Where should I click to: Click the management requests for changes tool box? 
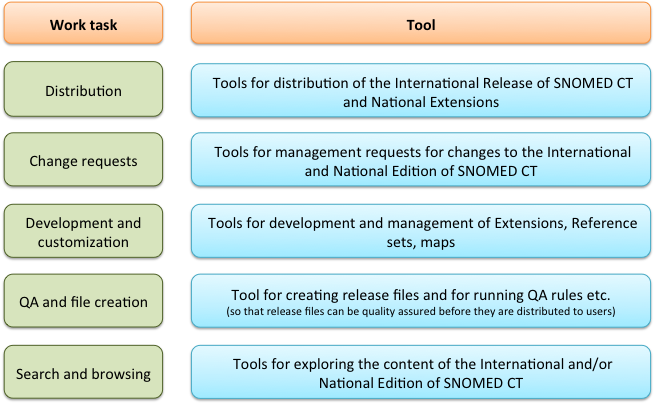(x=421, y=161)
